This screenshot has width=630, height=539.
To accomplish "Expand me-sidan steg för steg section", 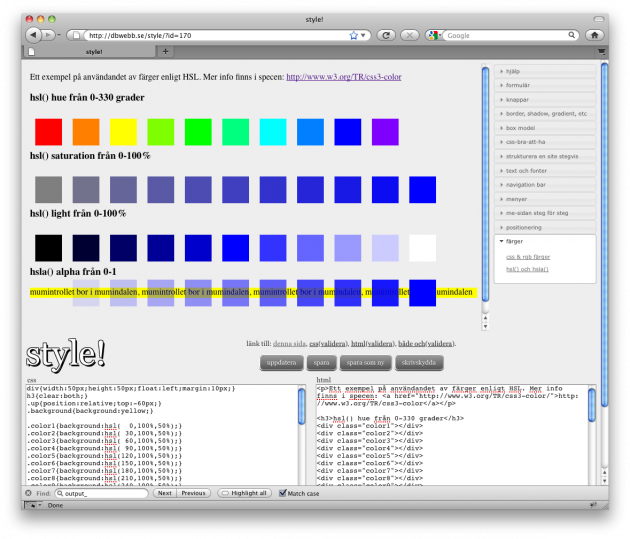I will 545,213.
